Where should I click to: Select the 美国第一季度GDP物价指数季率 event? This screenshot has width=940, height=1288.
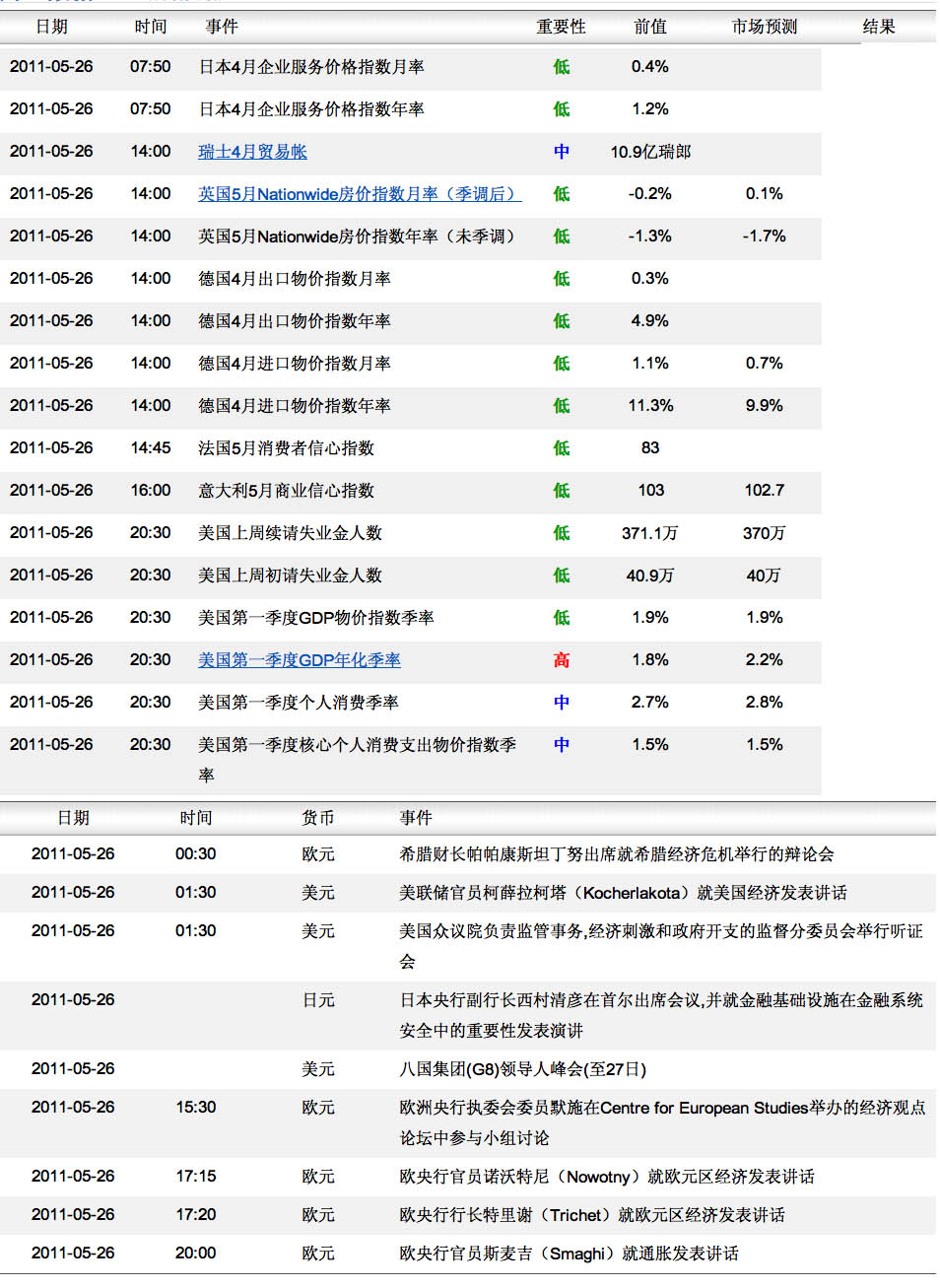[316, 618]
